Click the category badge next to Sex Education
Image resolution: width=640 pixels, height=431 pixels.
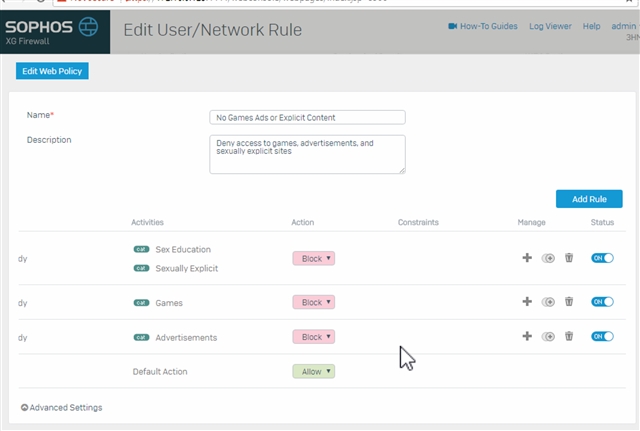(141, 249)
